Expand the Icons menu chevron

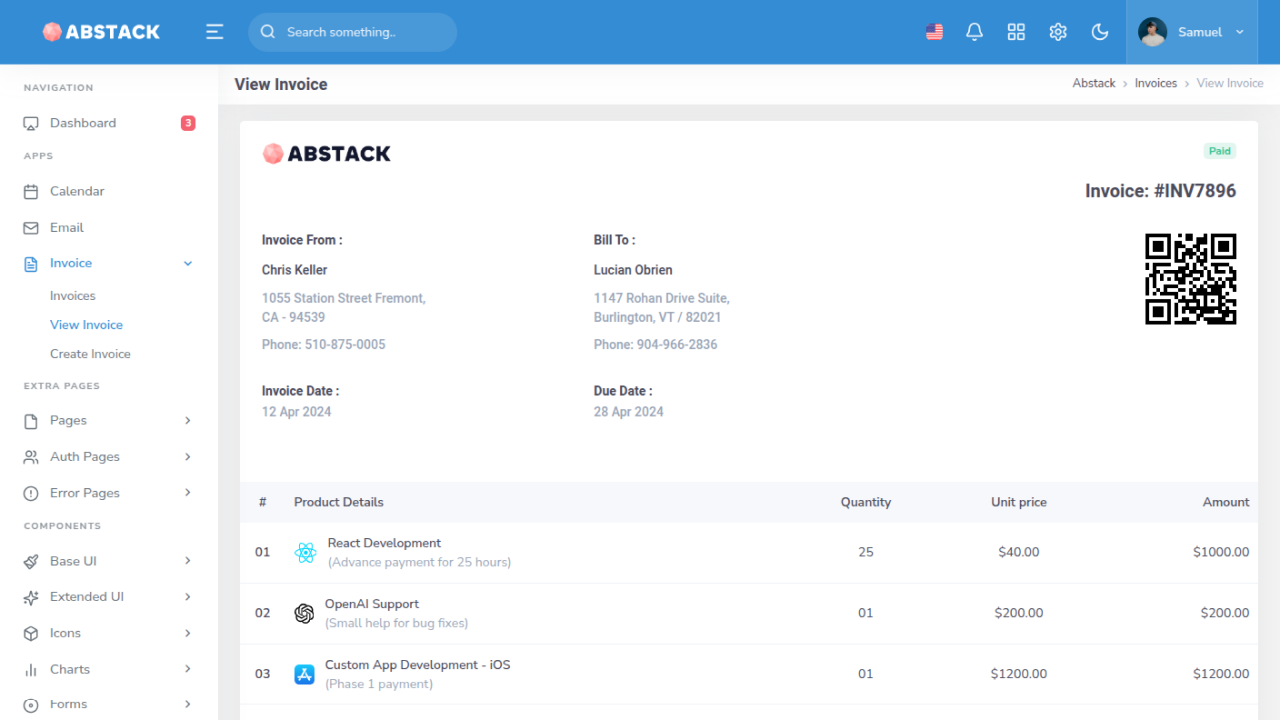(188, 633)
